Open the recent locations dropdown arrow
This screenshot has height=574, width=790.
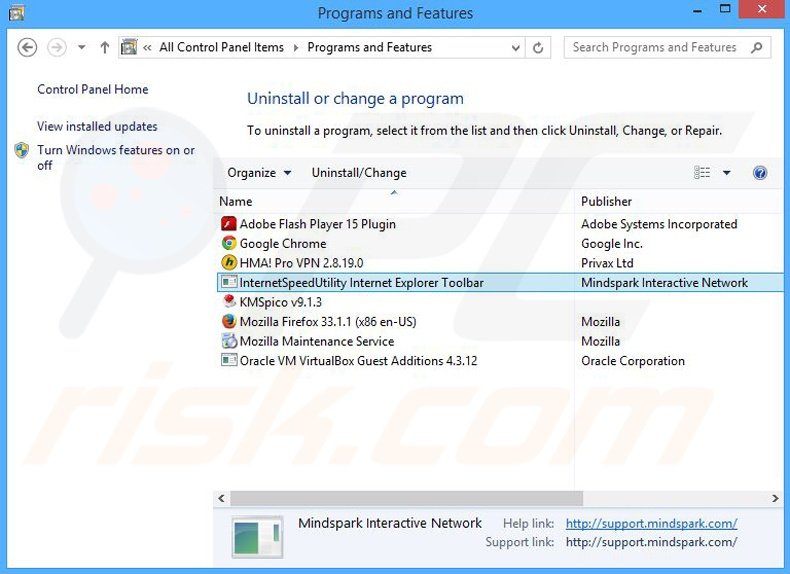(x=81, y=48)
